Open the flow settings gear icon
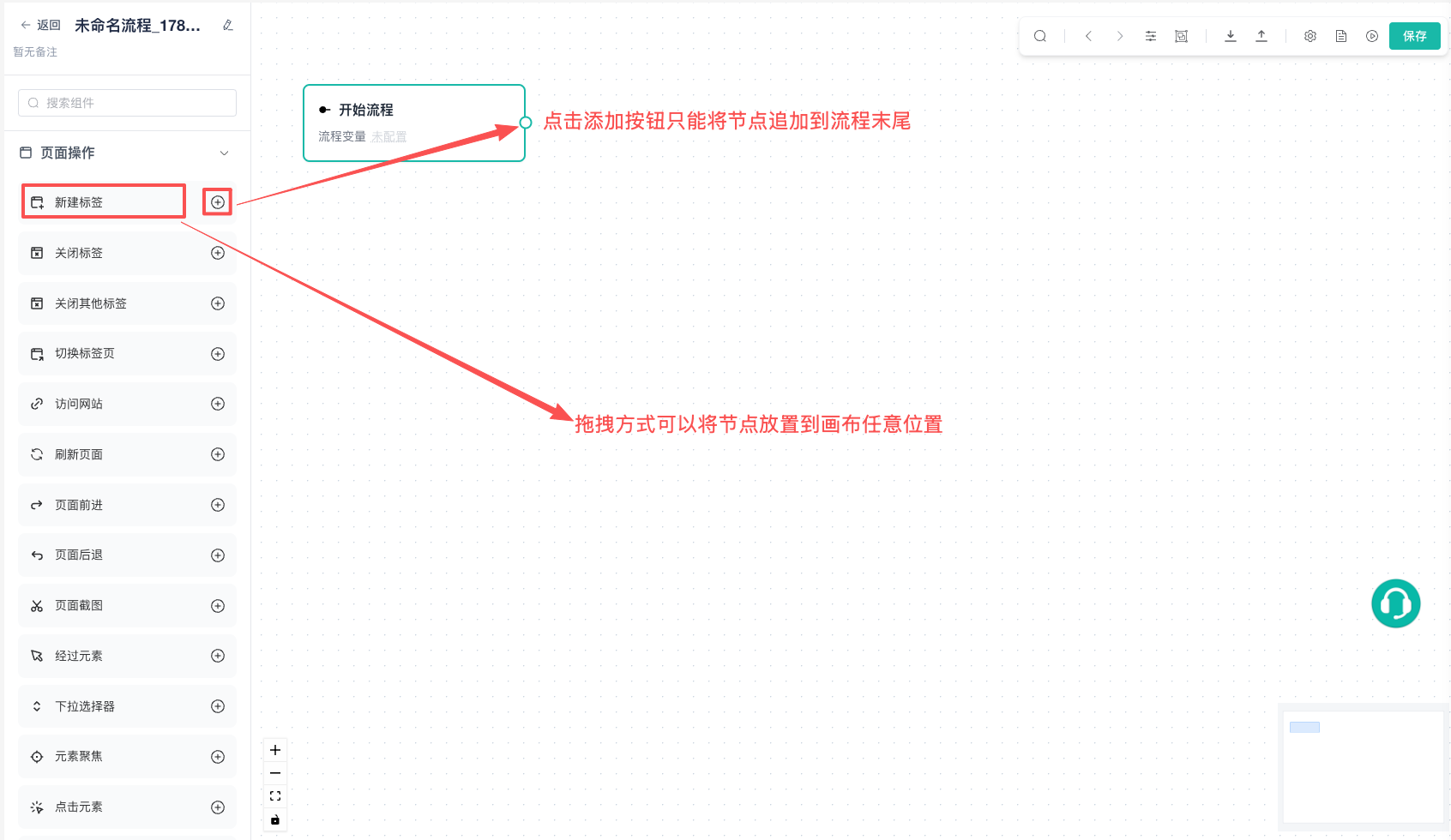This screenshot has height=840, width=1451. click(x=1310, y=36)
